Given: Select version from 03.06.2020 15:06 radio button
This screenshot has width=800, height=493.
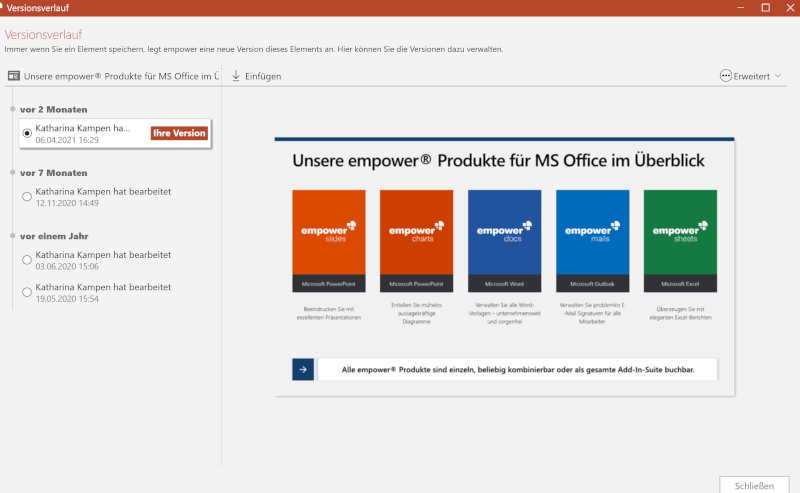Looking at the screenshot, I should [27, 260].
